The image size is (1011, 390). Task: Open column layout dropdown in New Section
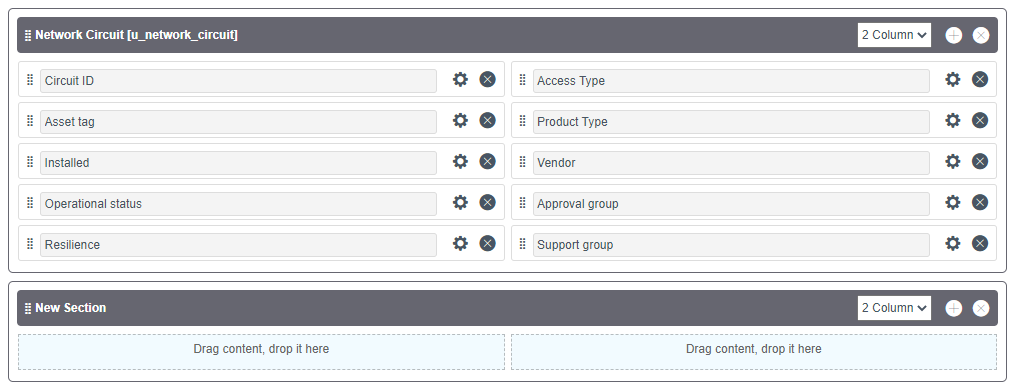(894, 307)
